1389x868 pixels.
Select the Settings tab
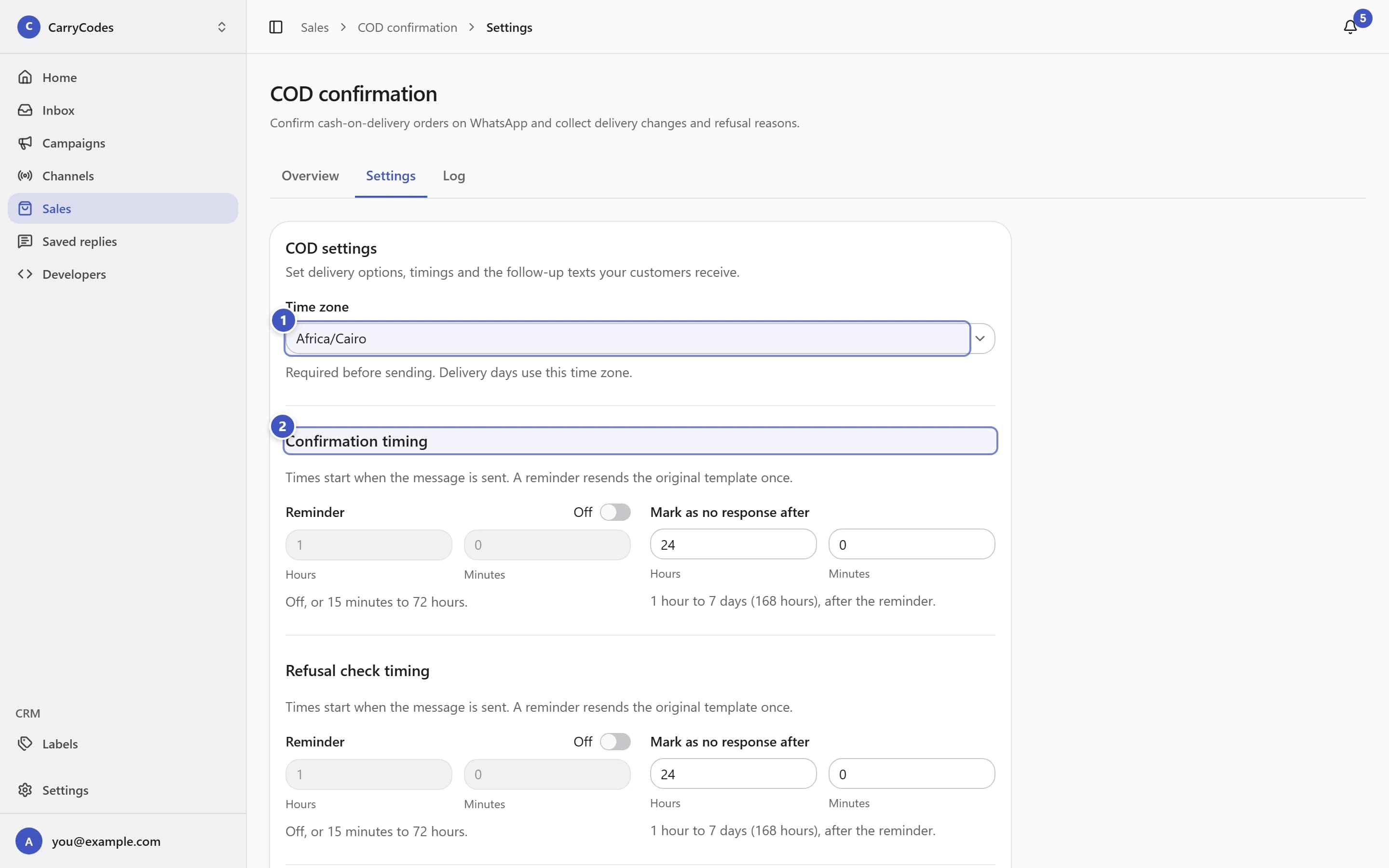click(390, 176)
